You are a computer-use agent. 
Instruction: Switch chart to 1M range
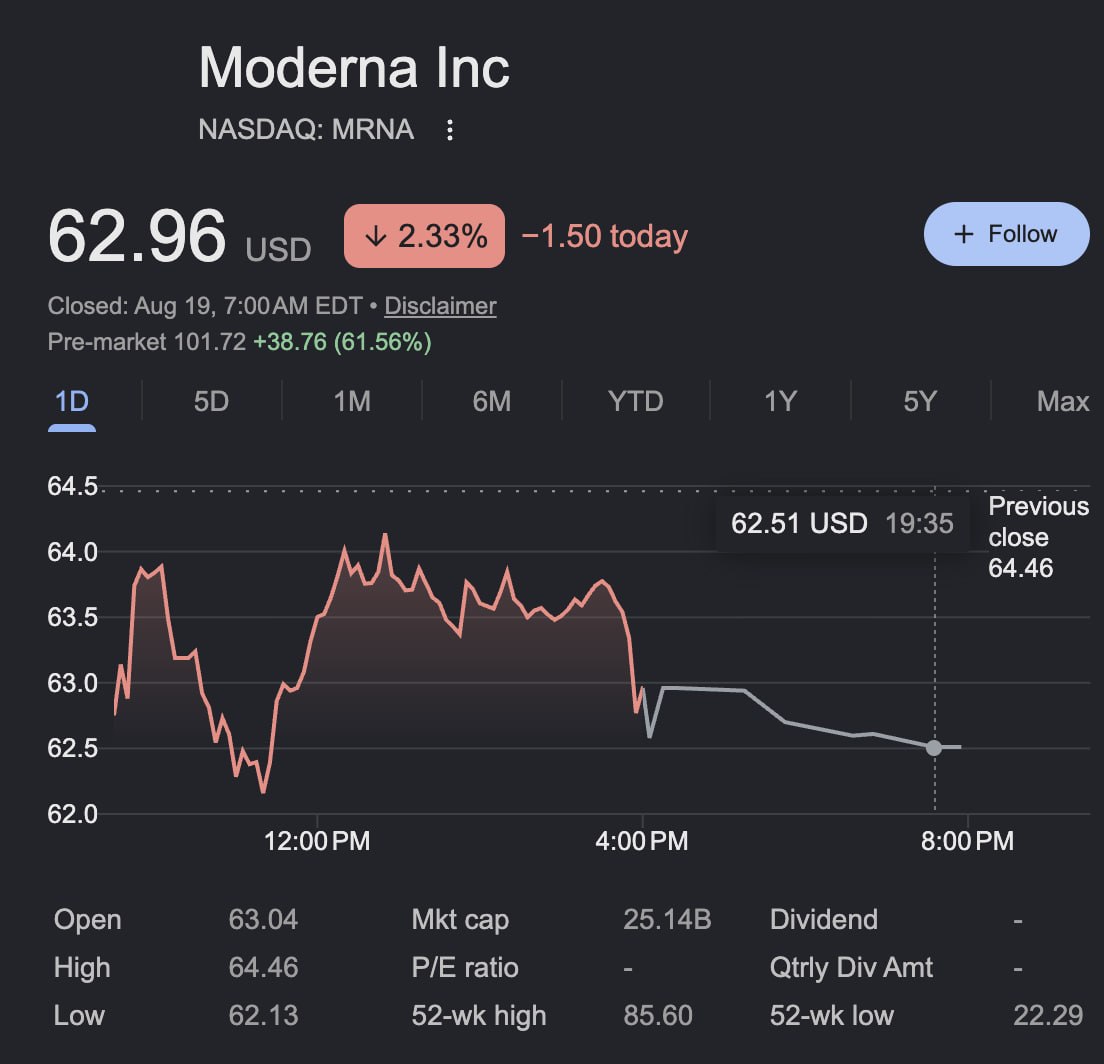tap(351, 401)
